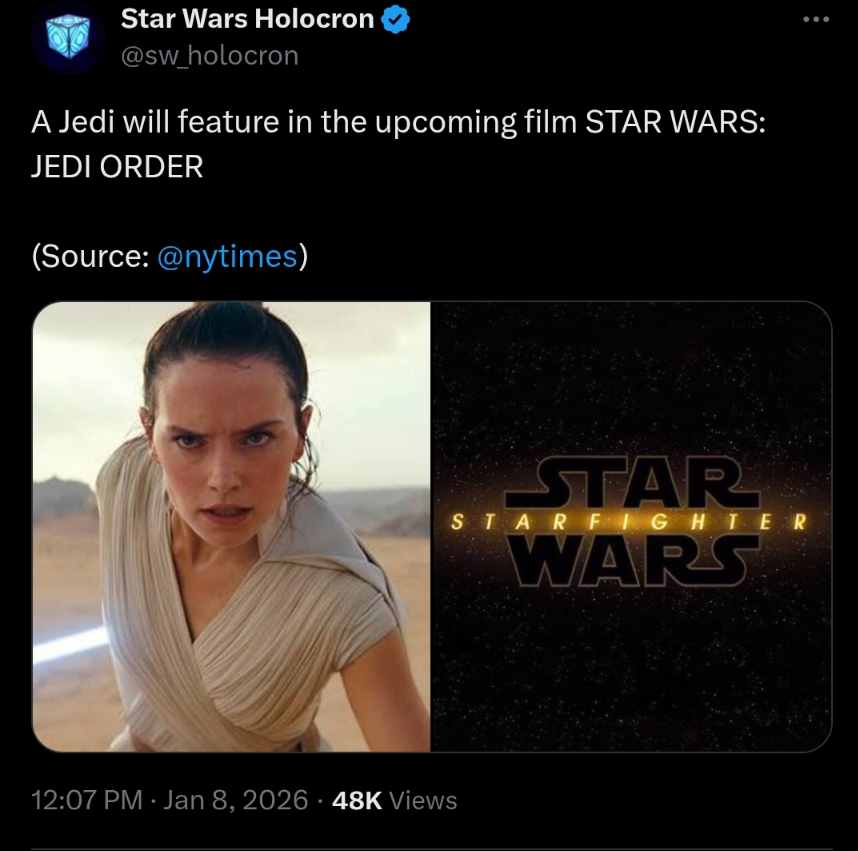Click the "(Source:" text before the mention
The height and width of the screenshot is (851, 858).
click(90, 256)
